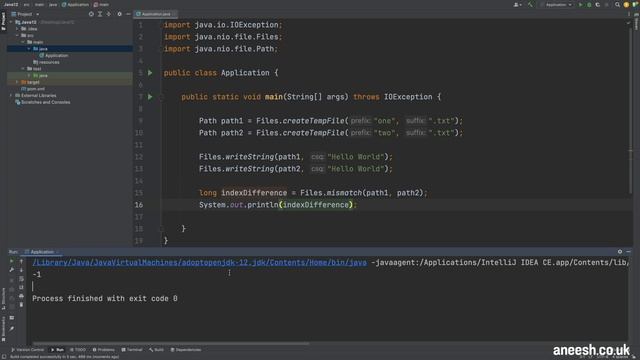Screen dimensions: 640x360
Task: Click main method breadcrumb in navigation bar
Action: tap(102, 4)
